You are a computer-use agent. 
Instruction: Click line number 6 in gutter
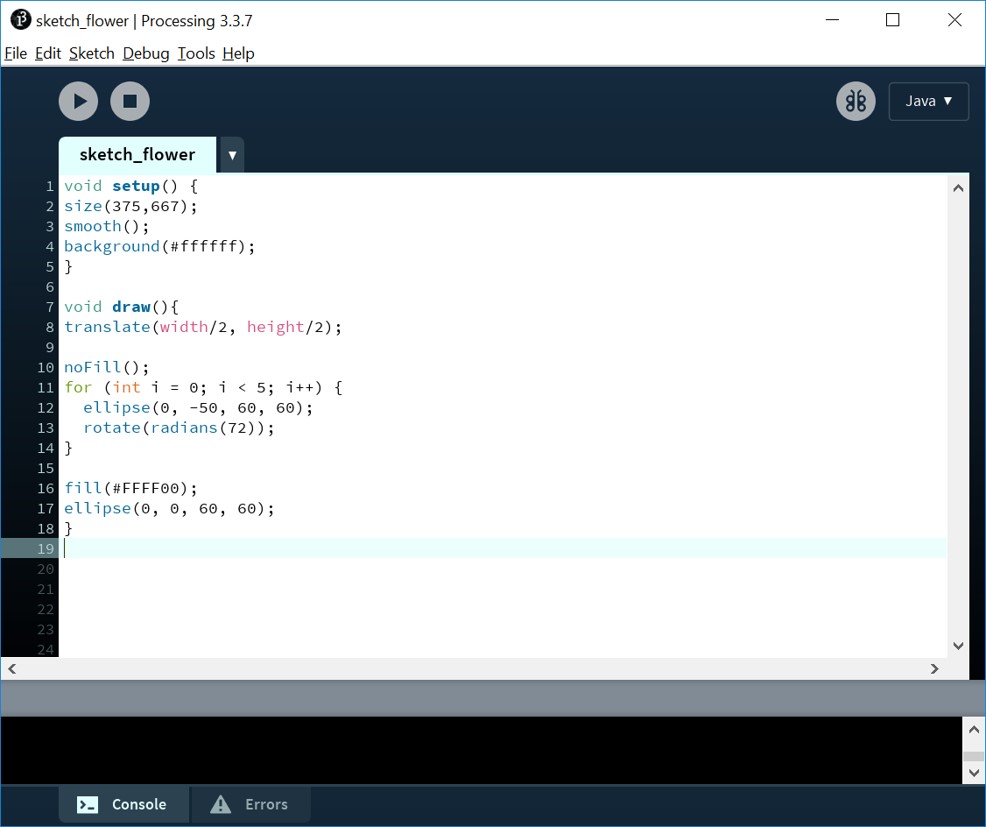click(x=50, y=287)
